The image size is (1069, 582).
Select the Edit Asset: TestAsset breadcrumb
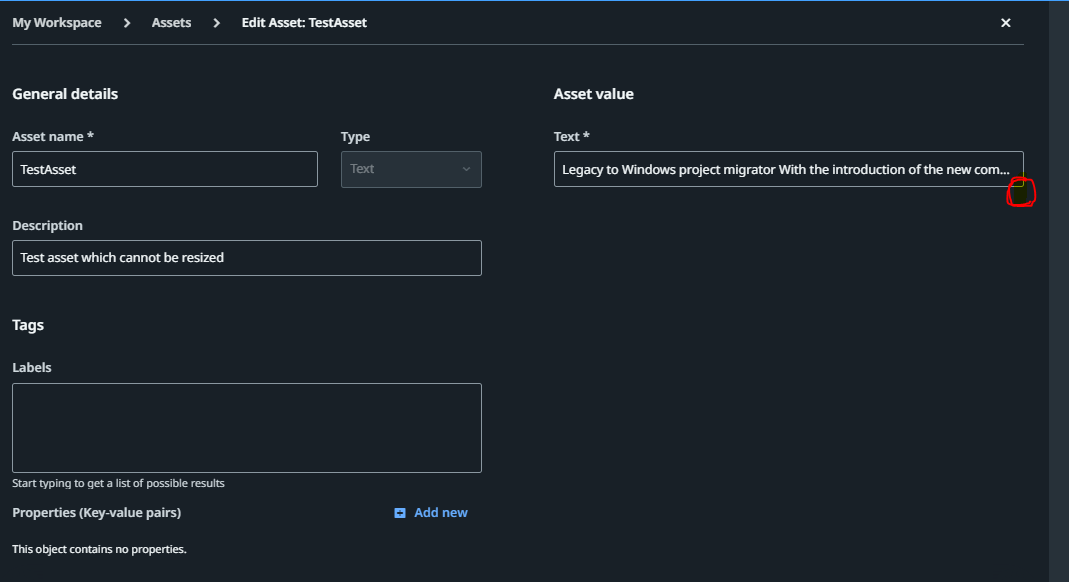(x=304, y=23)
